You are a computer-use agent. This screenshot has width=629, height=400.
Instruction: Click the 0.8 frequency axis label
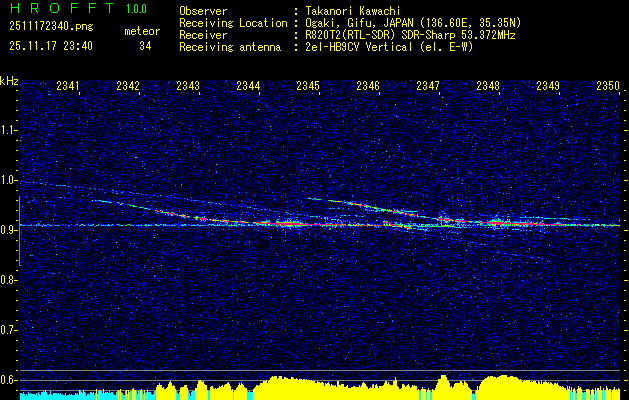[8, 280]
